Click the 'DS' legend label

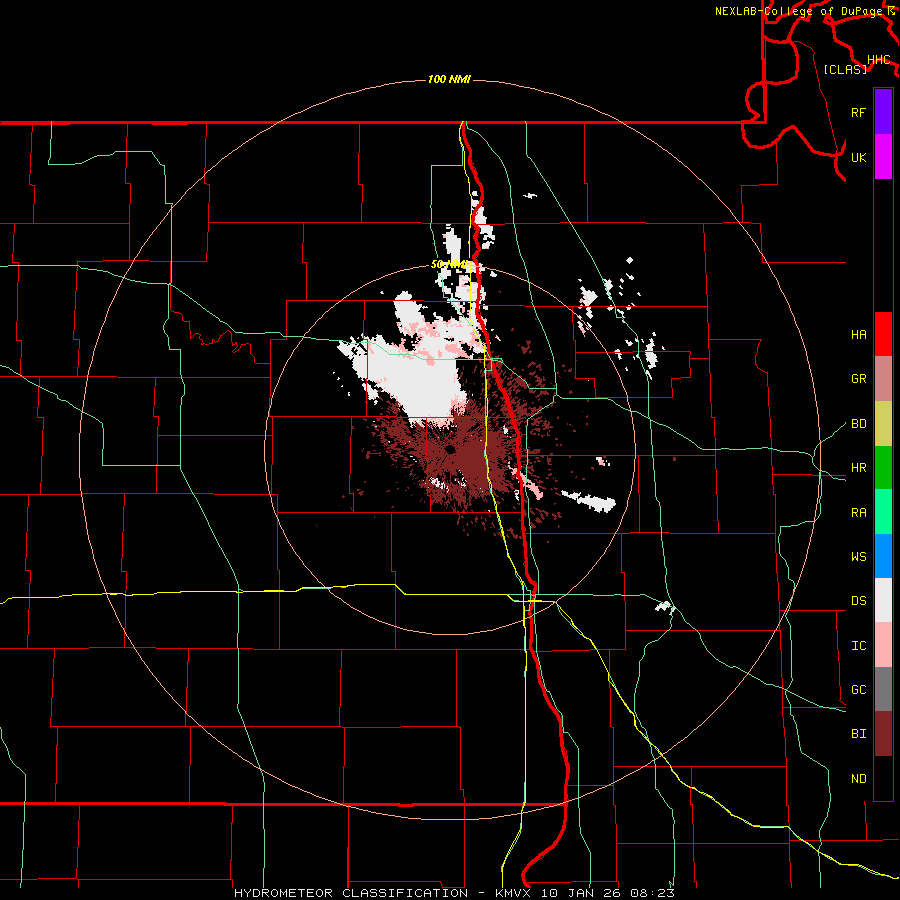point(858,601)
